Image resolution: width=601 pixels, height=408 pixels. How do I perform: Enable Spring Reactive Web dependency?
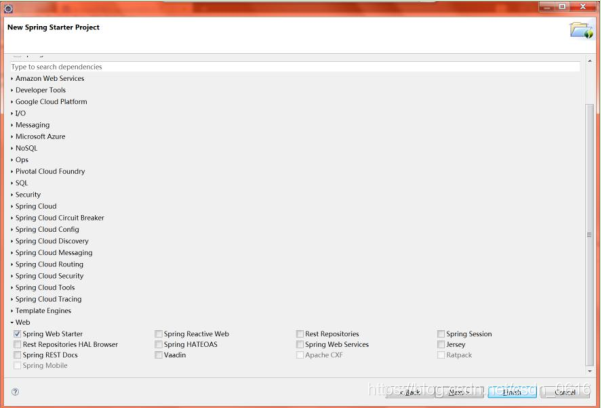[x=158, y=334]
